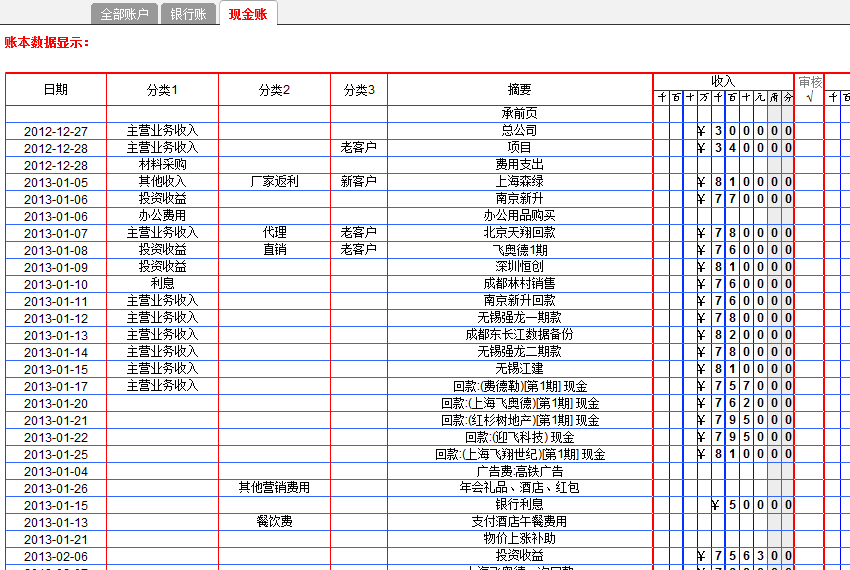Open the 银行账 tab
850x570 pixels.
point(188,14)
